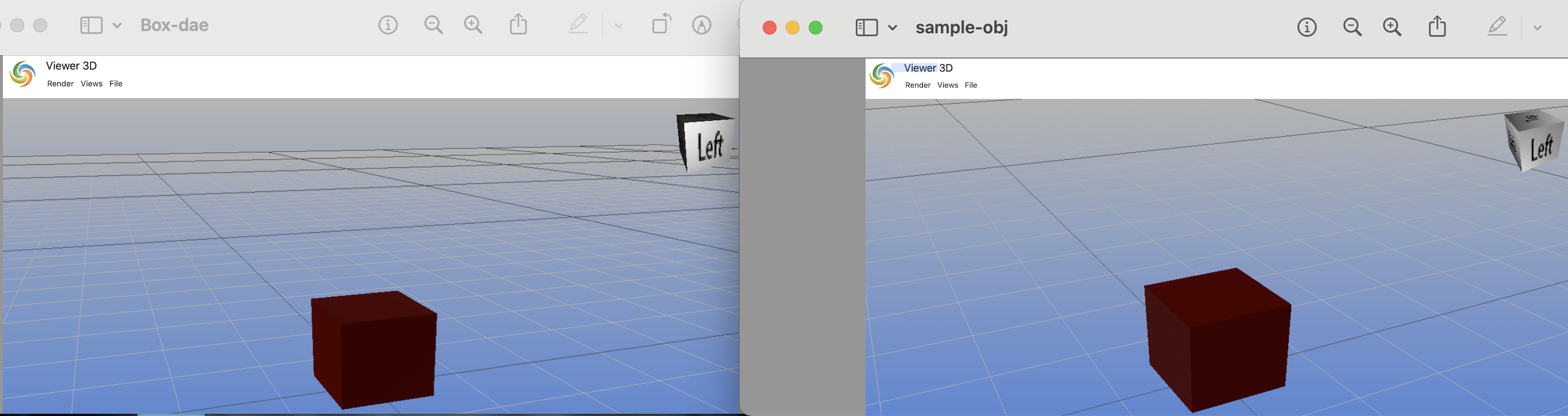
Task: Toggle the markup pencil in sample-obj toolbar
Action: coord(1497,27)
